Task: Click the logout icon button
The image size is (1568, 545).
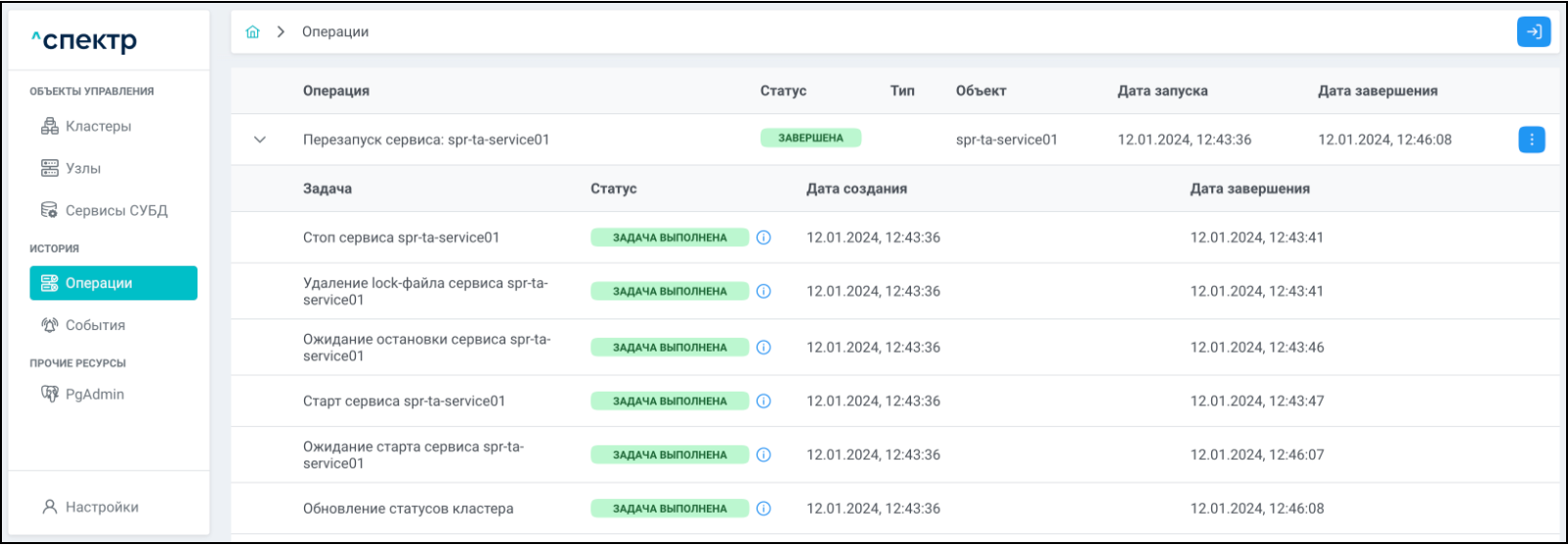Action: click(x=1533, y=32)
